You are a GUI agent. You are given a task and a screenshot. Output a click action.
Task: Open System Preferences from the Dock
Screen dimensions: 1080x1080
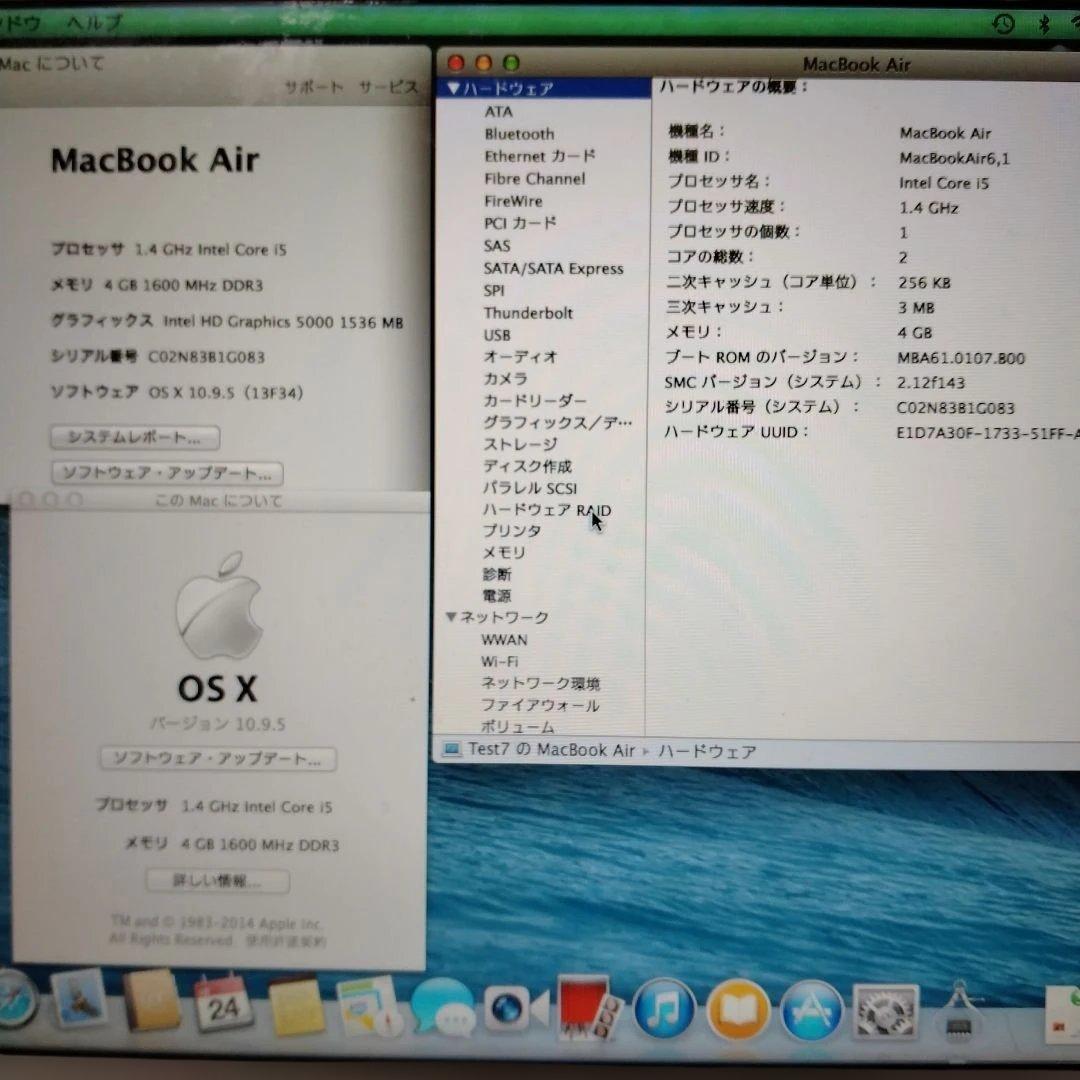click(885, 1012)
